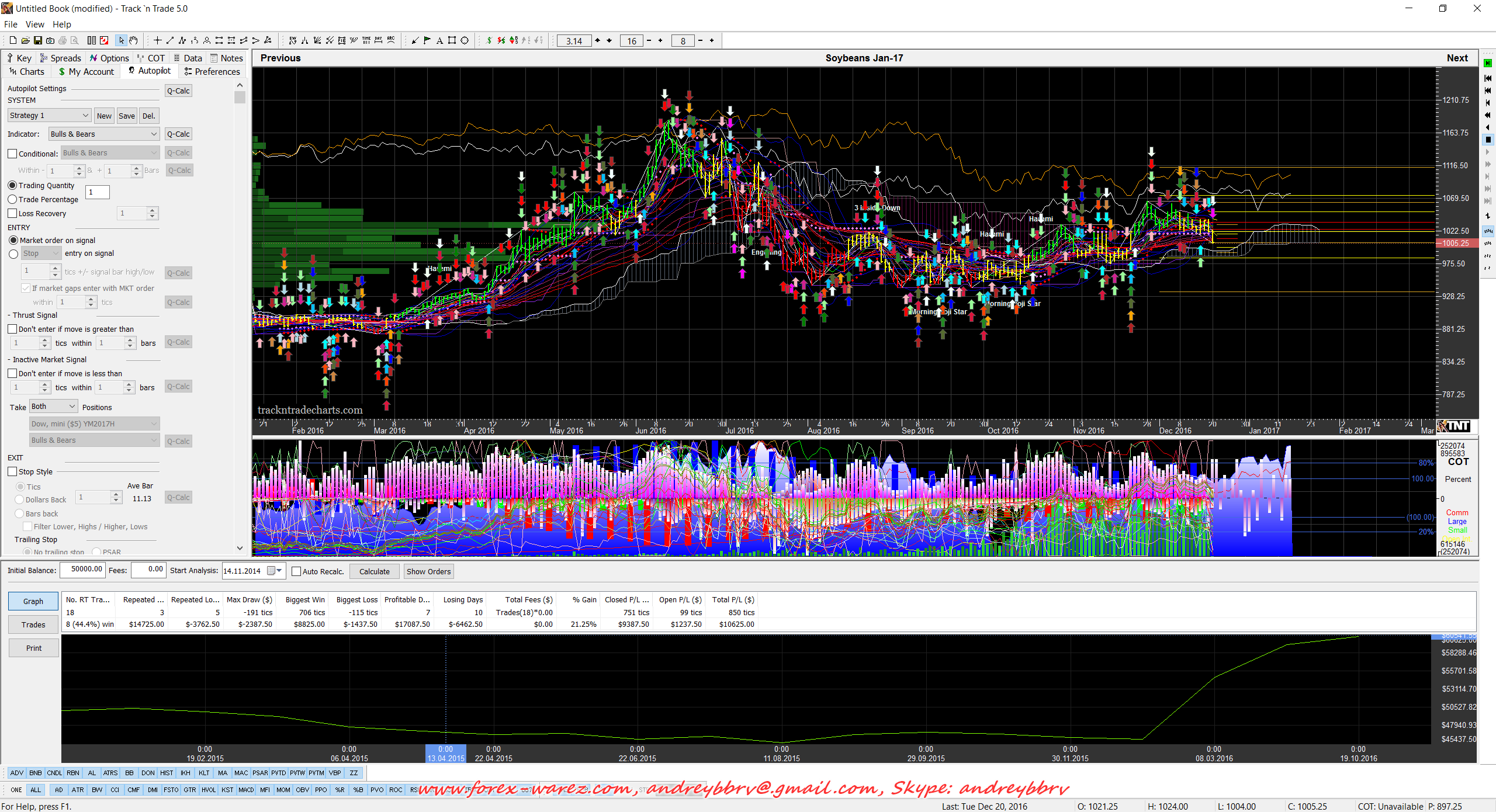Select the text annotation A tool
The height and width of the screenshot is (812, 1496).
tap(439, 40)
